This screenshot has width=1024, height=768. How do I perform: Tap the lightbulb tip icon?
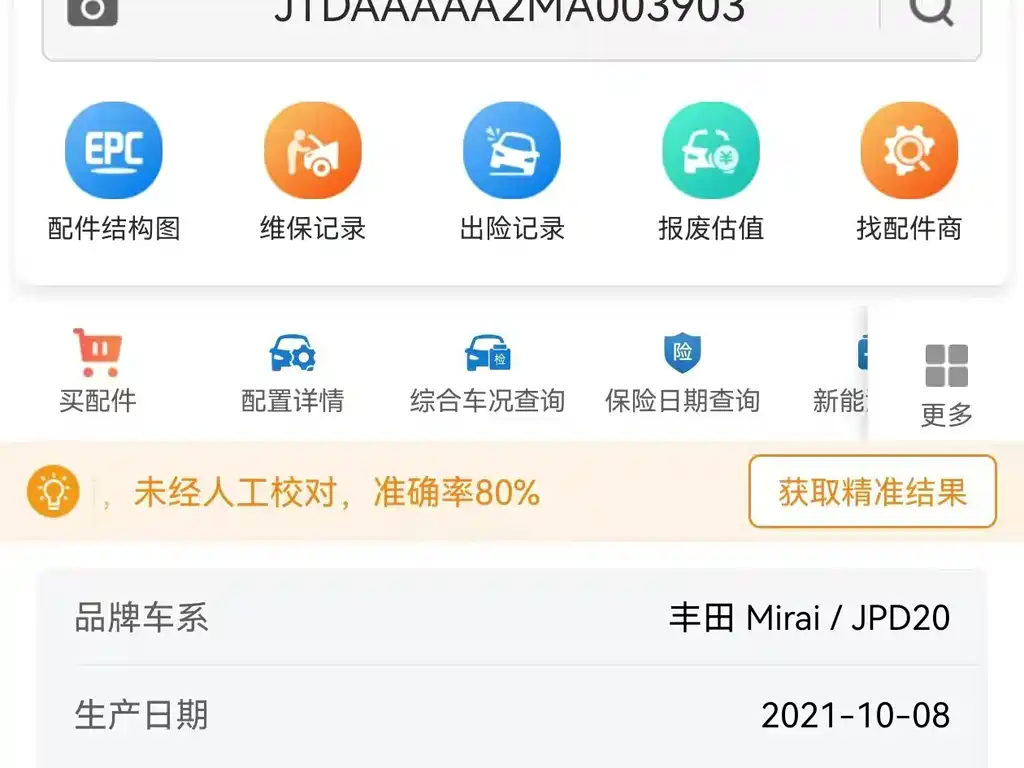[x=53, y=491]
